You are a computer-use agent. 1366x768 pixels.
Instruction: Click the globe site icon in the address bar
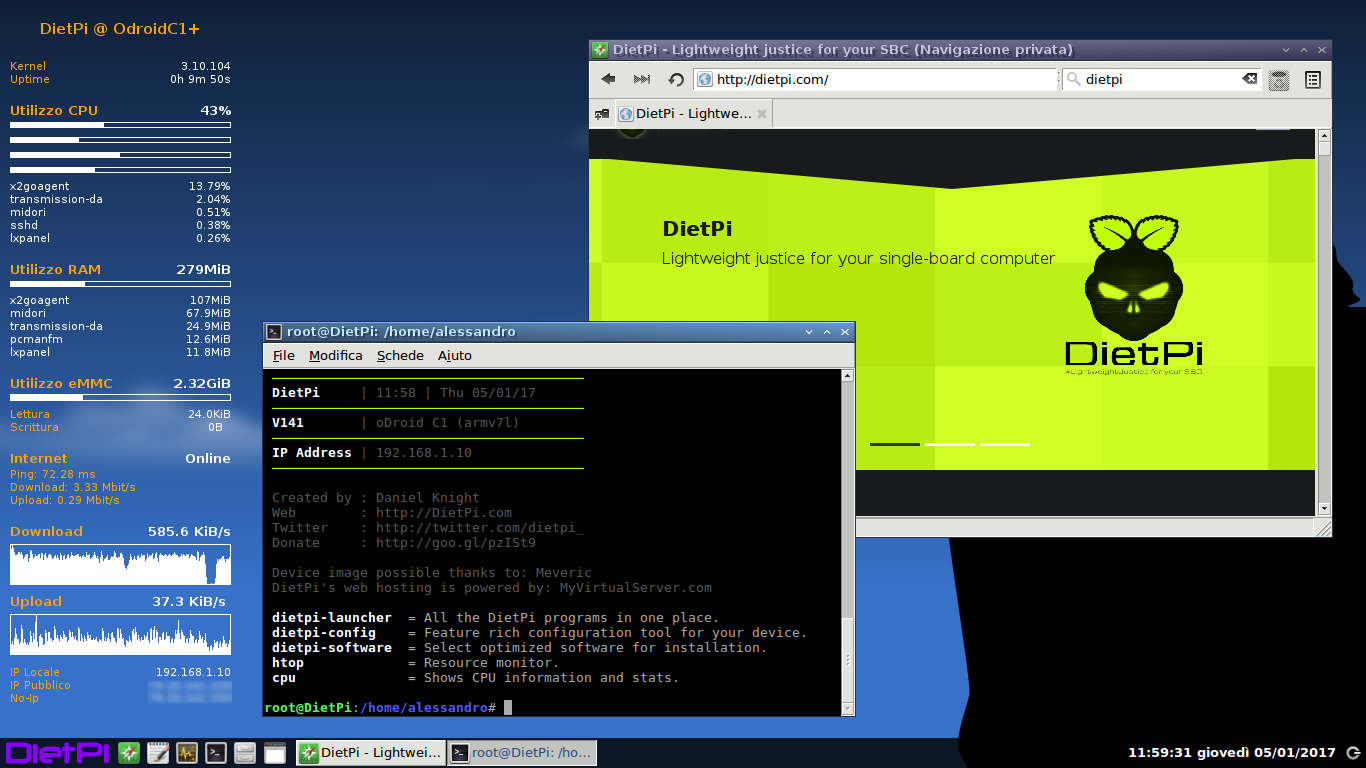pos(704,79)
